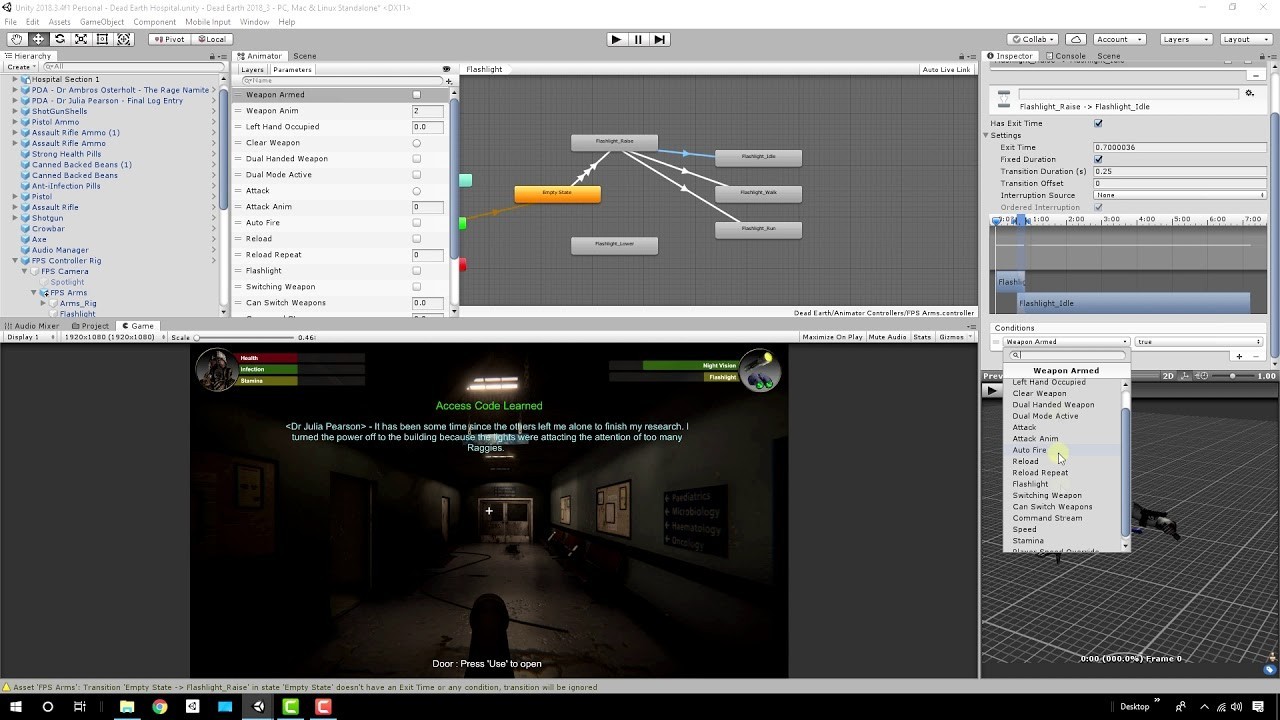Switch to the Audio Mixer tab
This screenshot has width=1280, height=720.
point(32,326)
